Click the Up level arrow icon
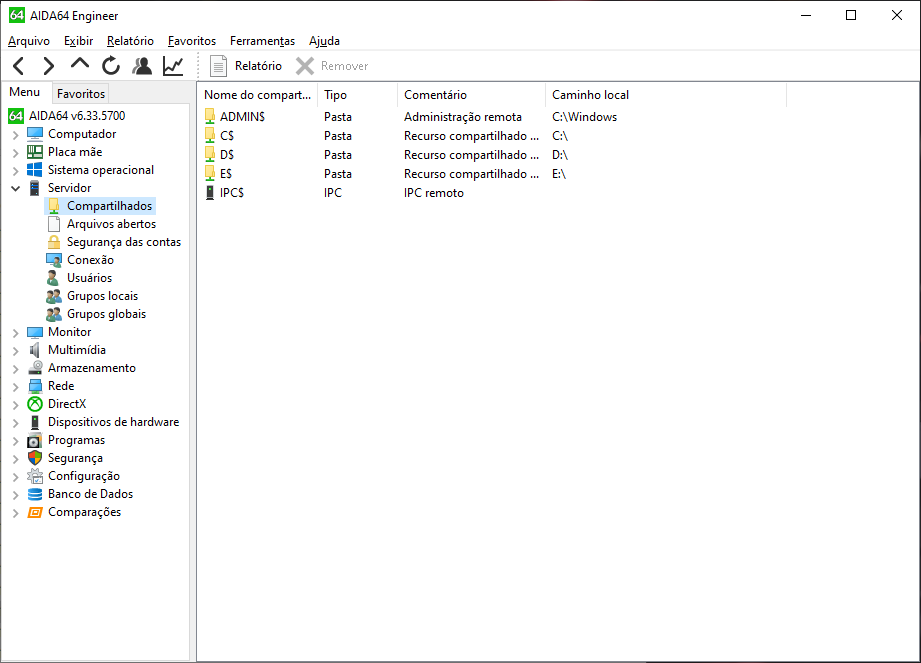The height and width of the screenshot is (663, 921). click(80, 65)
